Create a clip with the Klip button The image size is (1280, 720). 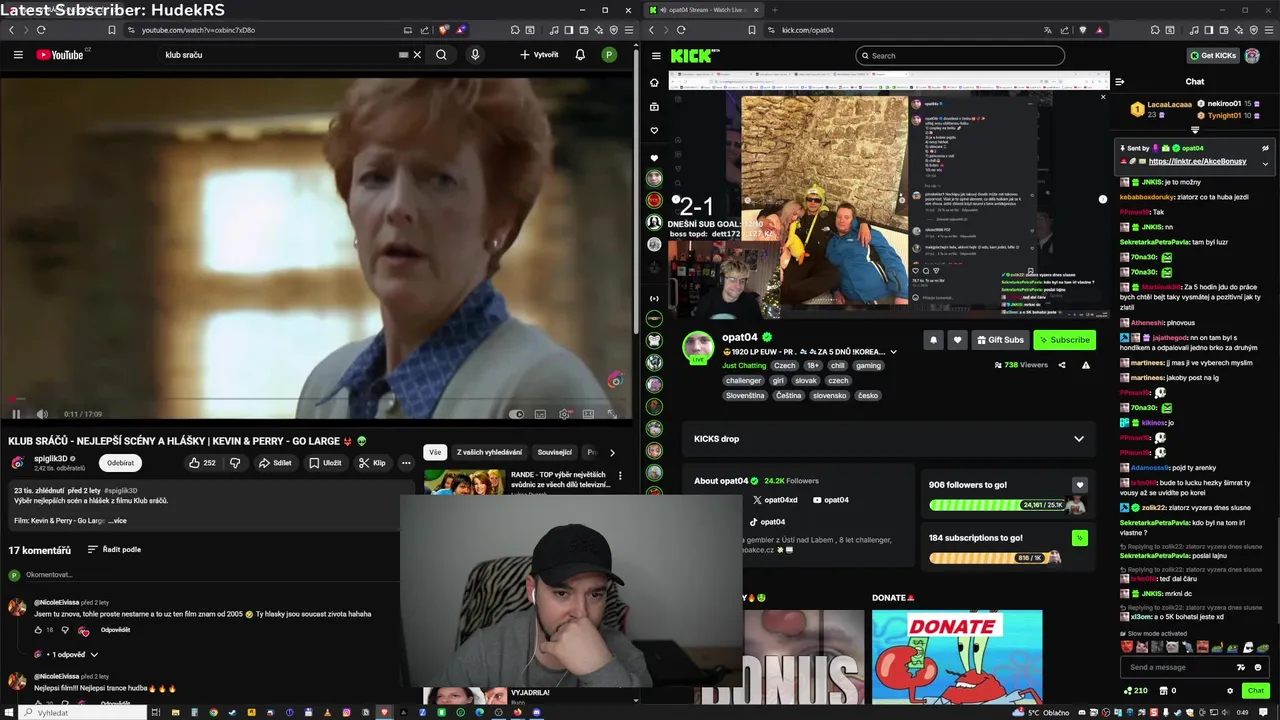(x=372, y=463)
